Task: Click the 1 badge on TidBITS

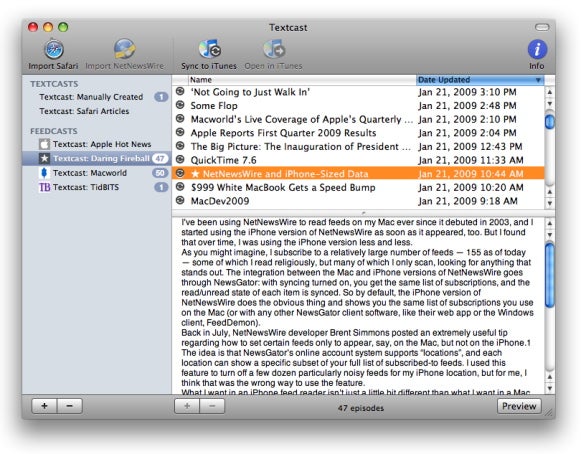Action: pos(161,187)
